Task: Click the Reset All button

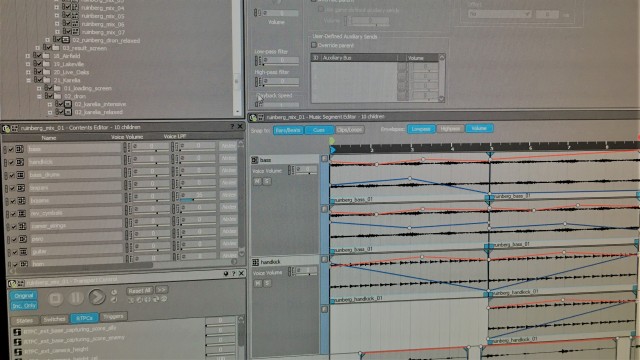Action: pyautogui.click(x=139, y=291)
